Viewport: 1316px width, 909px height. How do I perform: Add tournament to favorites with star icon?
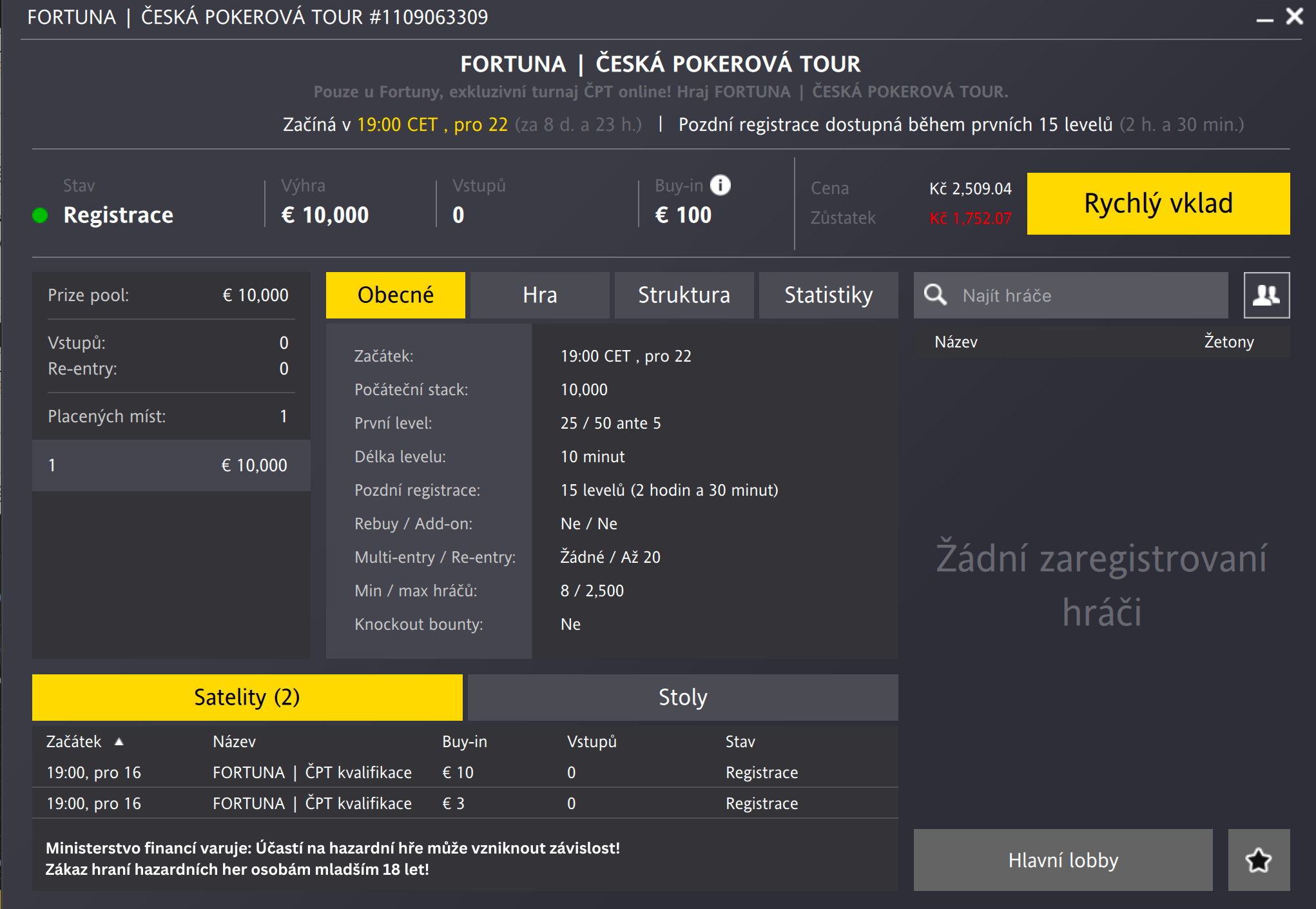tap(1259, 860)
